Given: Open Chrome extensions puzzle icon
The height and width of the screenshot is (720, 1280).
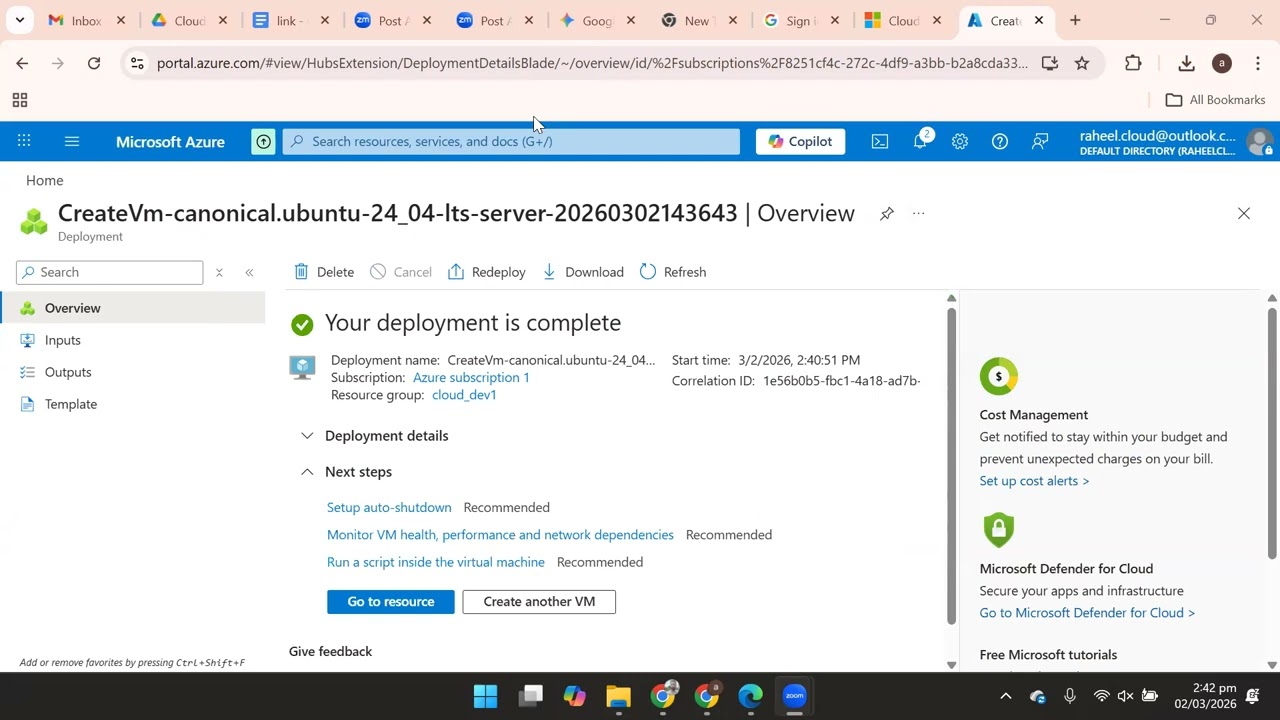Looking at the screenshot, I should coord(1133,63).
